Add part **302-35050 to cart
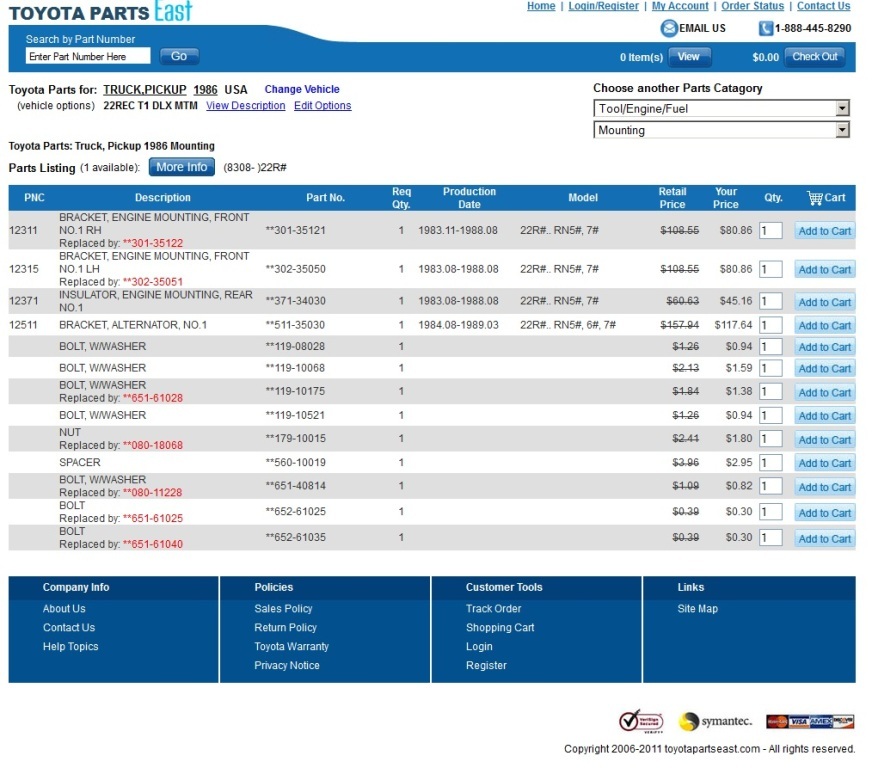This screenshot has width=872, height=768. click(x=825, y=270)
